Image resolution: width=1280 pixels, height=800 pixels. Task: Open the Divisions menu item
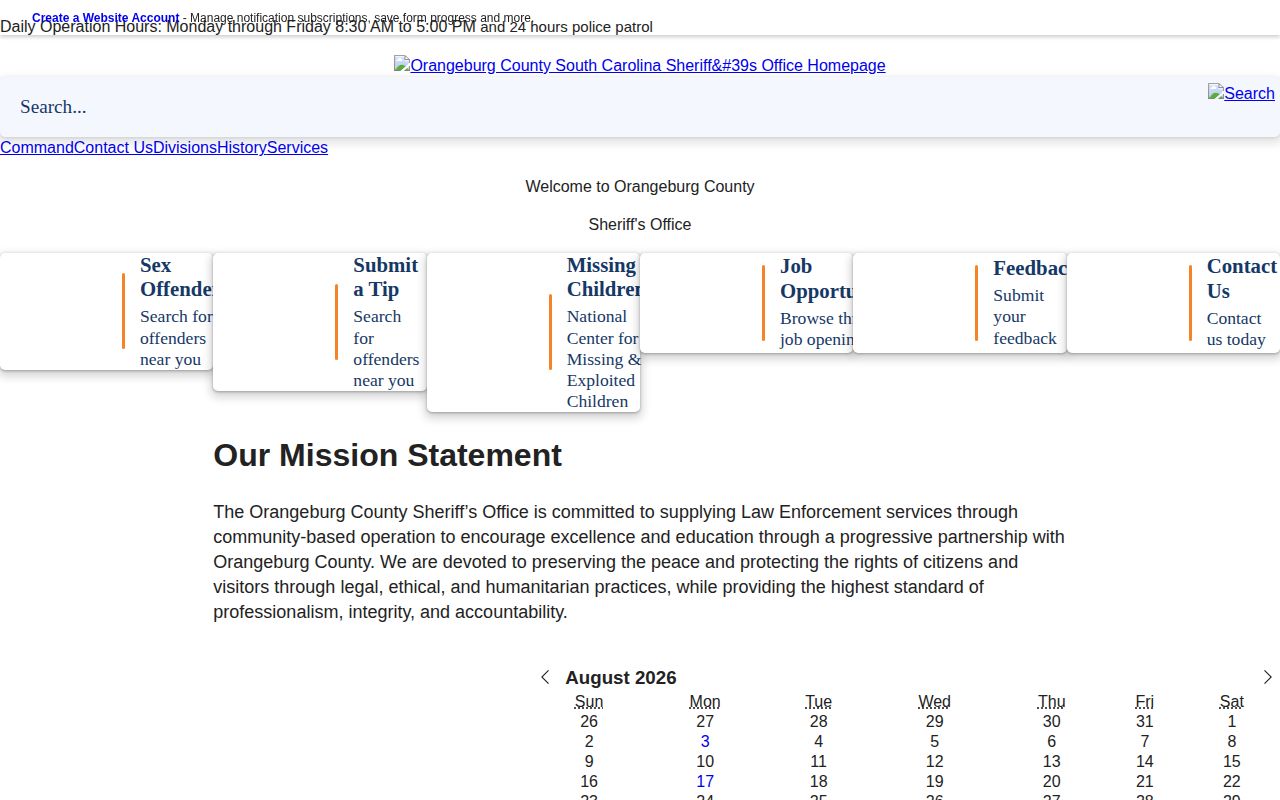pos(185,147)
